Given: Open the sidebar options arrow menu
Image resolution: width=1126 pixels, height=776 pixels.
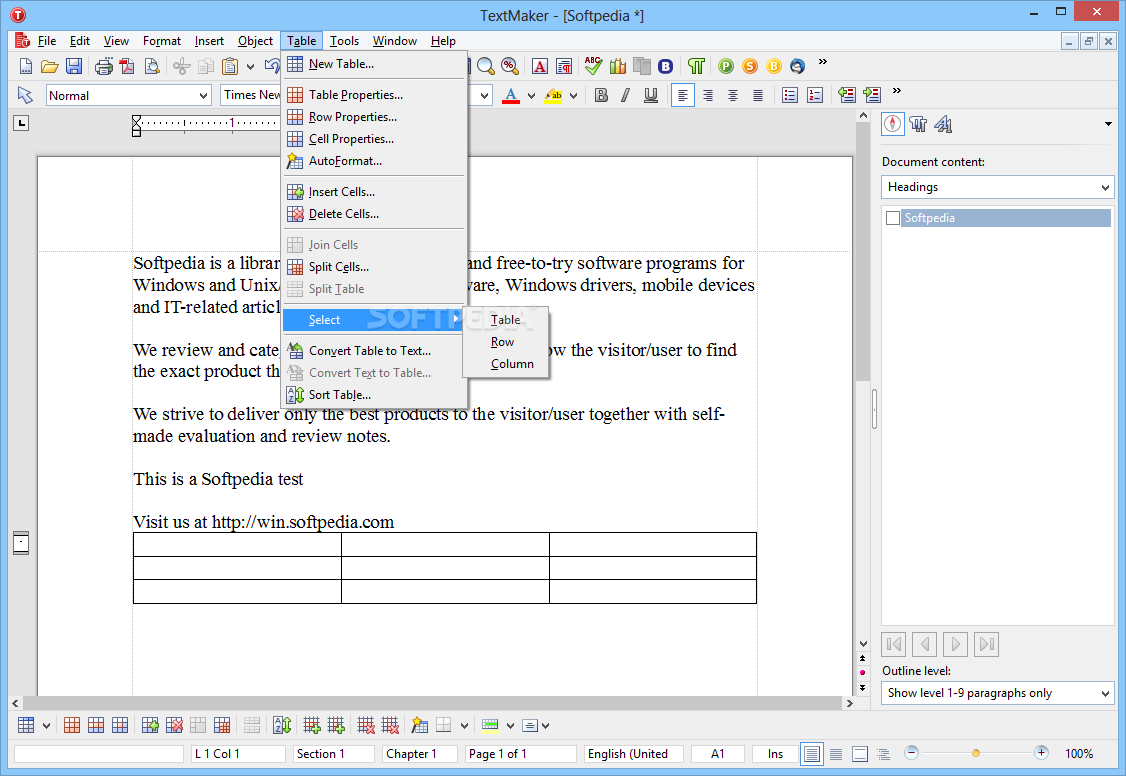Looking at the screenshot, I should click(1108, 124).
